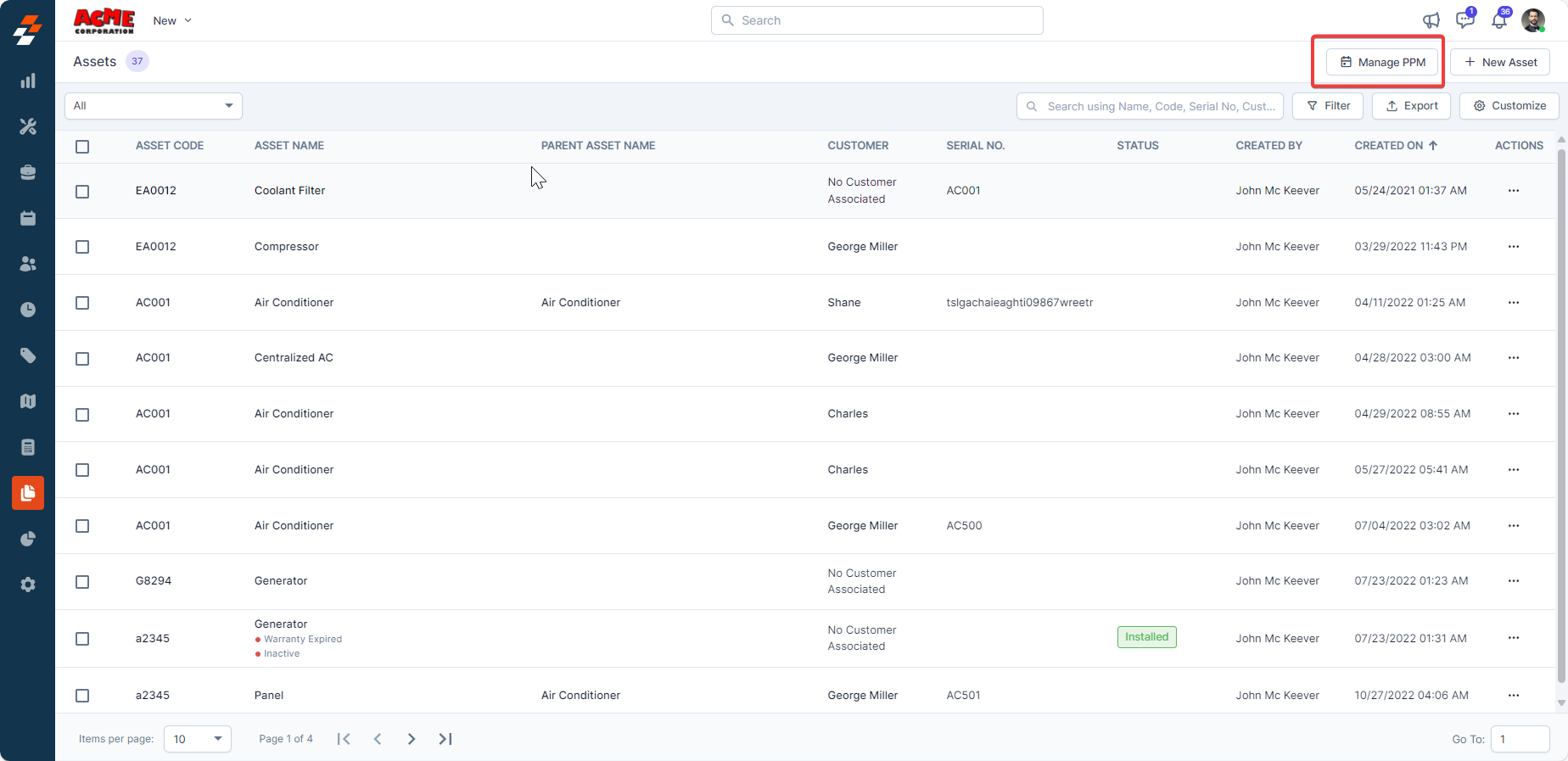
Task: Select all assets with header checkbox
Action: (82, 147)
